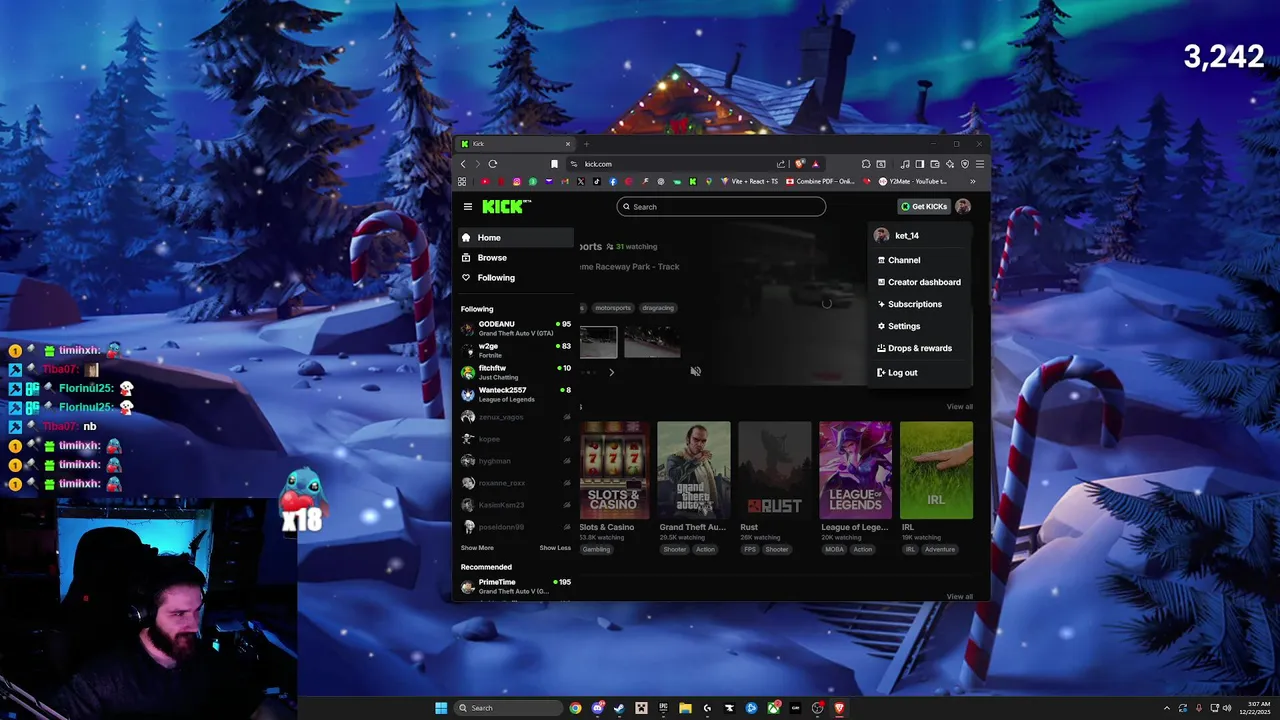Click the next arrow of the featured carousel
The image size is (1280, 720).
[x=611, y=372]
